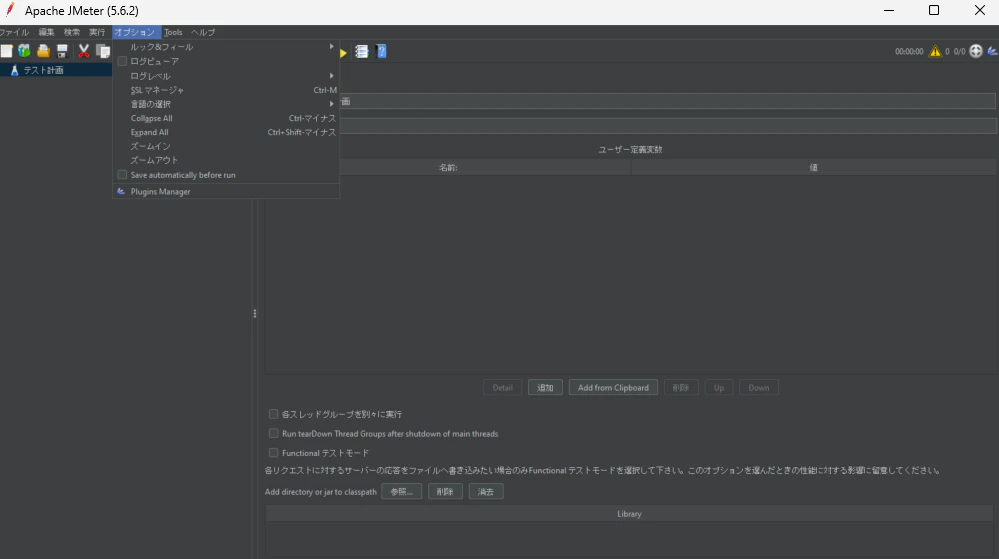Viewport: 999px width, 559px height.
Task: Click the blue Help question mark icon
Action: click(382, 52)
